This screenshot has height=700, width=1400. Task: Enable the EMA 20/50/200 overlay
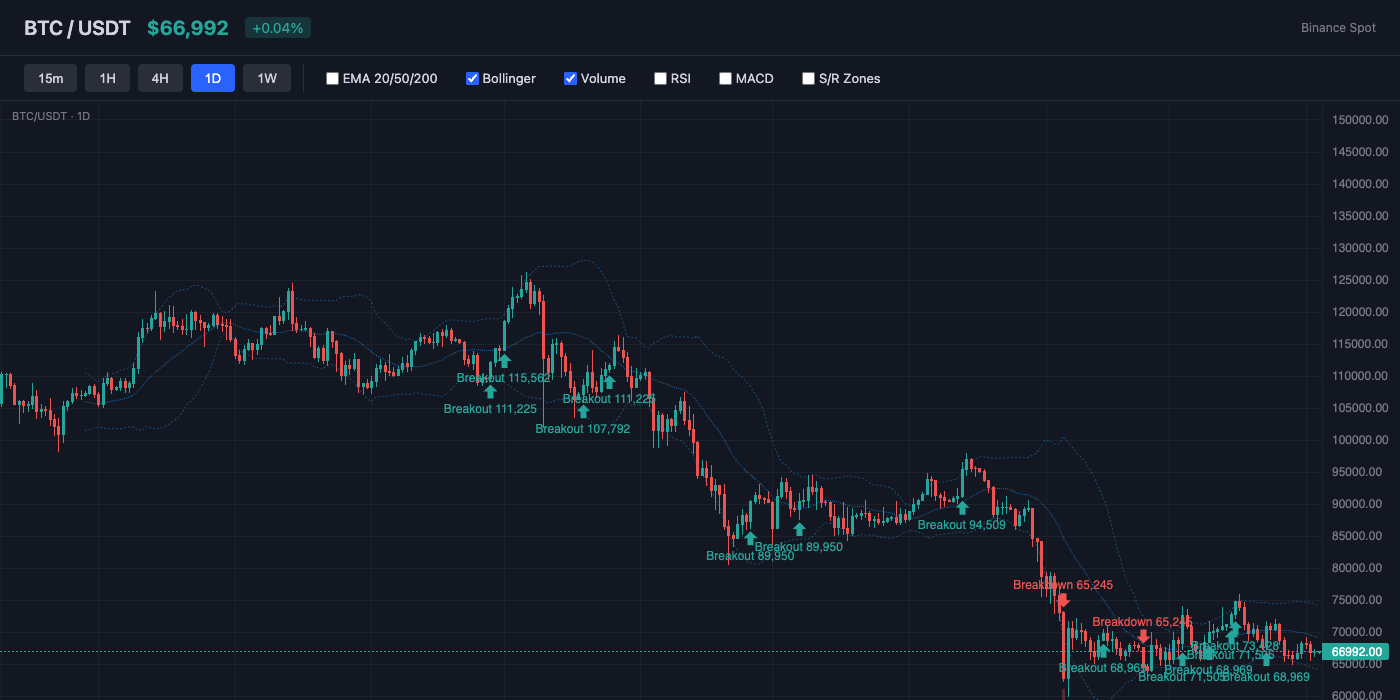point(332,78)
